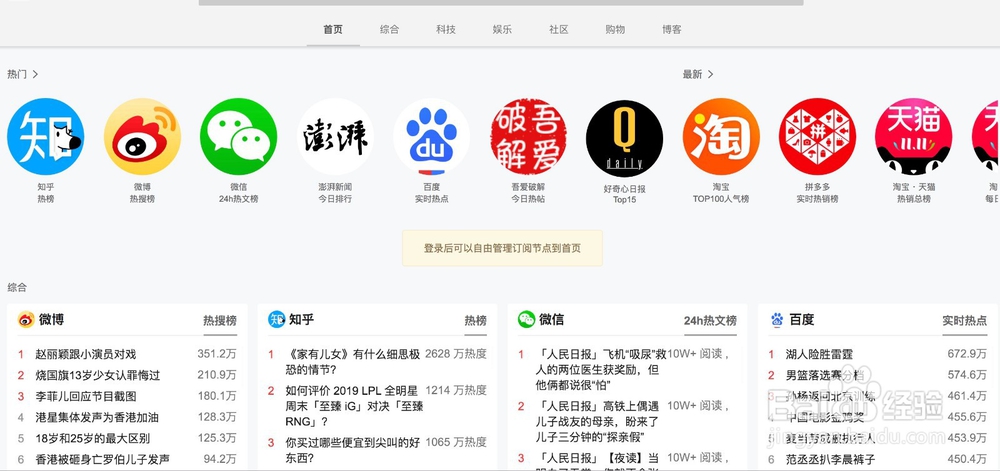Switch to the 娱乐 tab

coord(502,29)
